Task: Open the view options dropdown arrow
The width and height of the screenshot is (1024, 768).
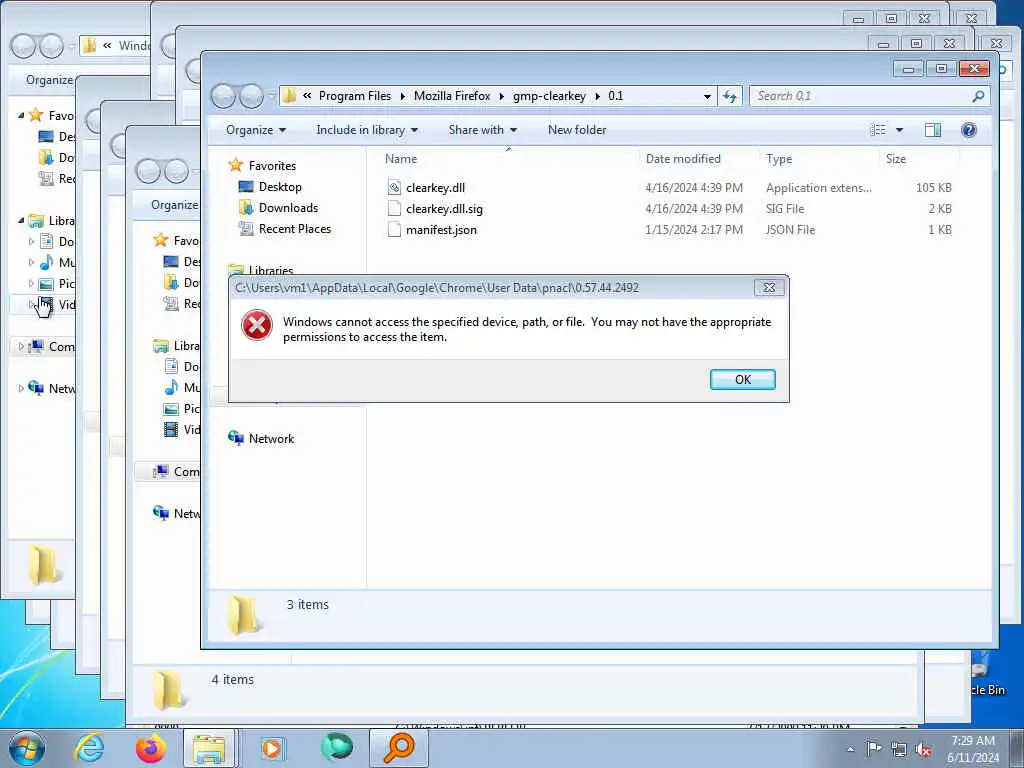Action: (899, 130)
